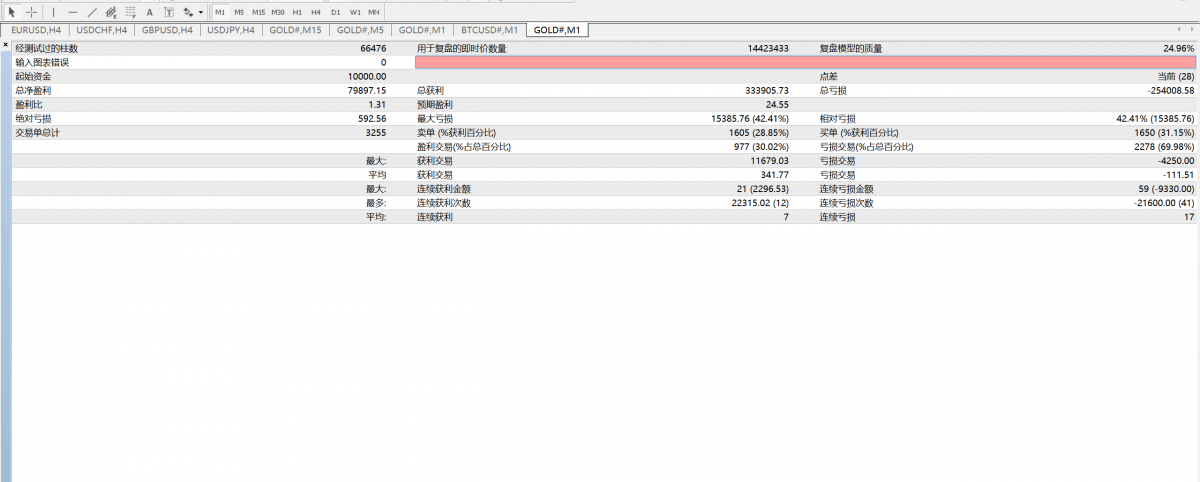Click the ticks modelled value 14423433
Viewport: 1200px width, 482px height.
pos(768,48)
